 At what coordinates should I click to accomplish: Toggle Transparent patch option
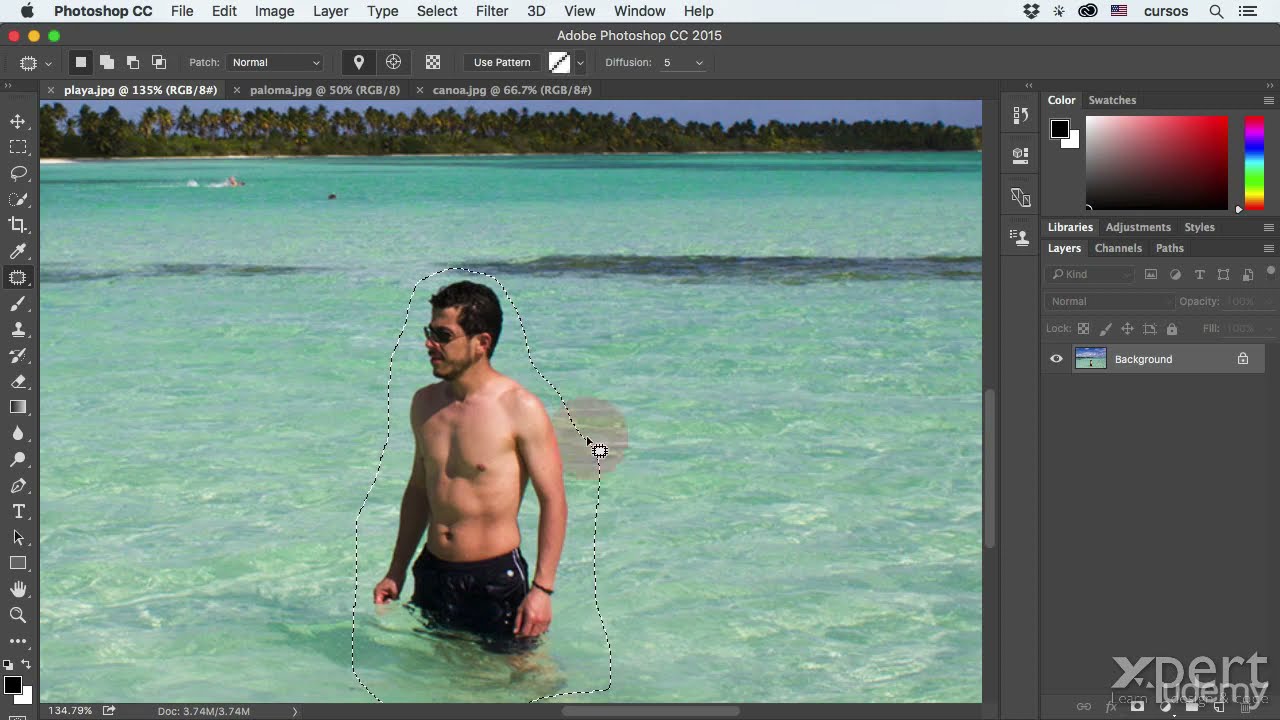433,62
